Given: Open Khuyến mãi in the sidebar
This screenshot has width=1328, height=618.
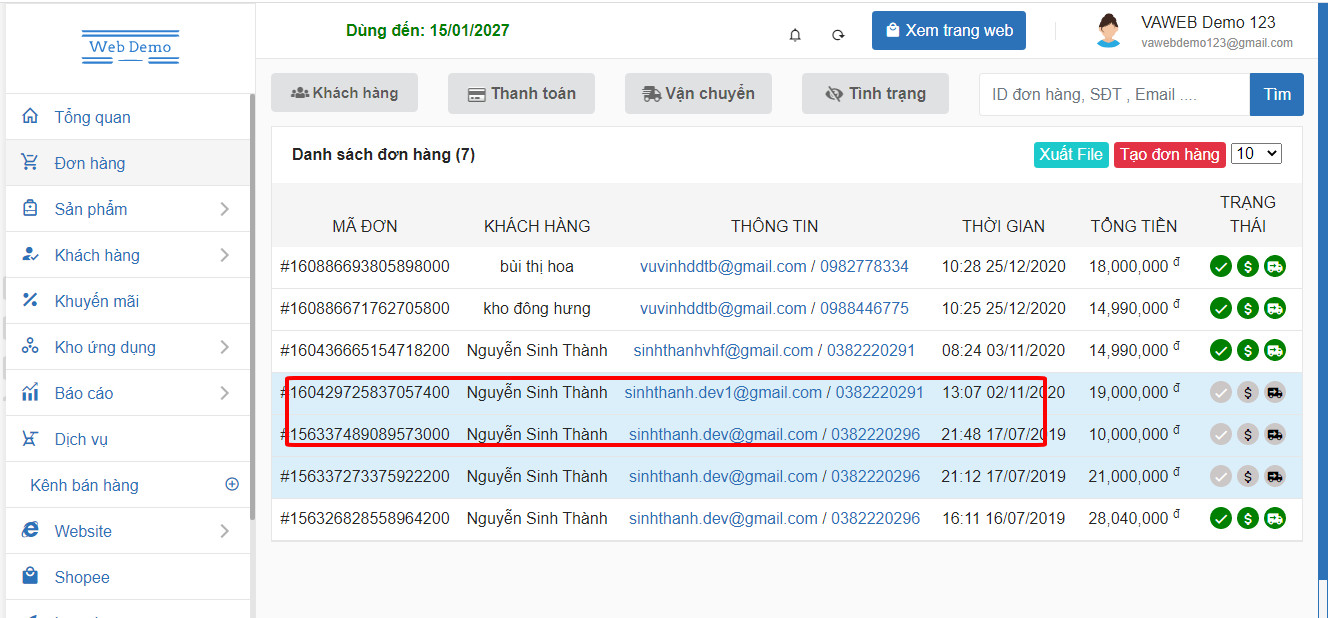Looking at the screenshot, I should pos(96,301).
